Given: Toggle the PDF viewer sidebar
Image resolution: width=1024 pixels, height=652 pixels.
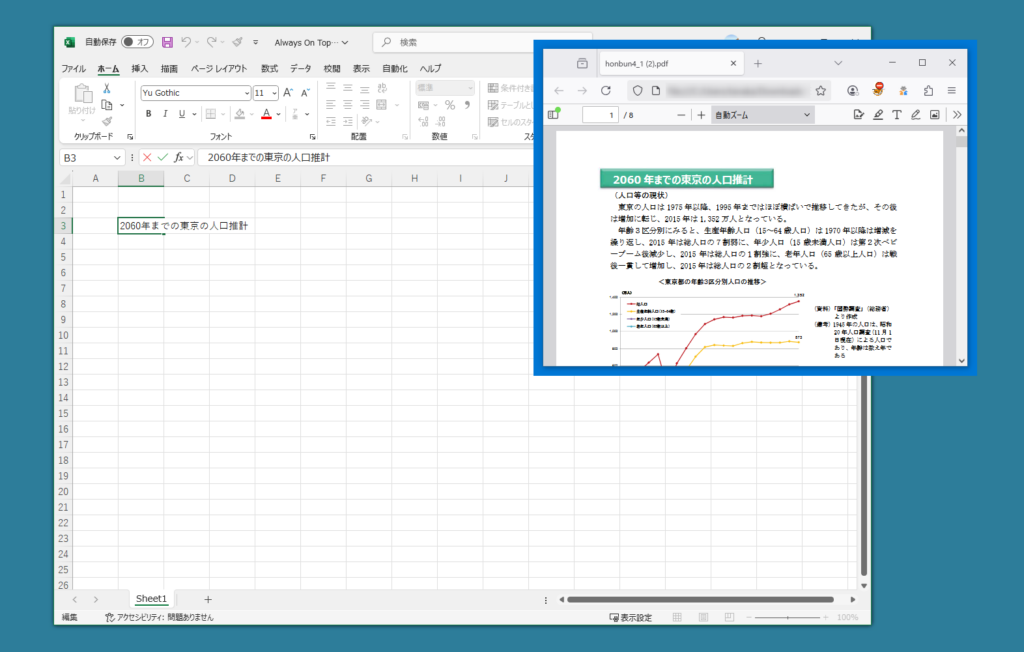Looking at the screenshot, I should pyautogui.click(x=554, y=114).
